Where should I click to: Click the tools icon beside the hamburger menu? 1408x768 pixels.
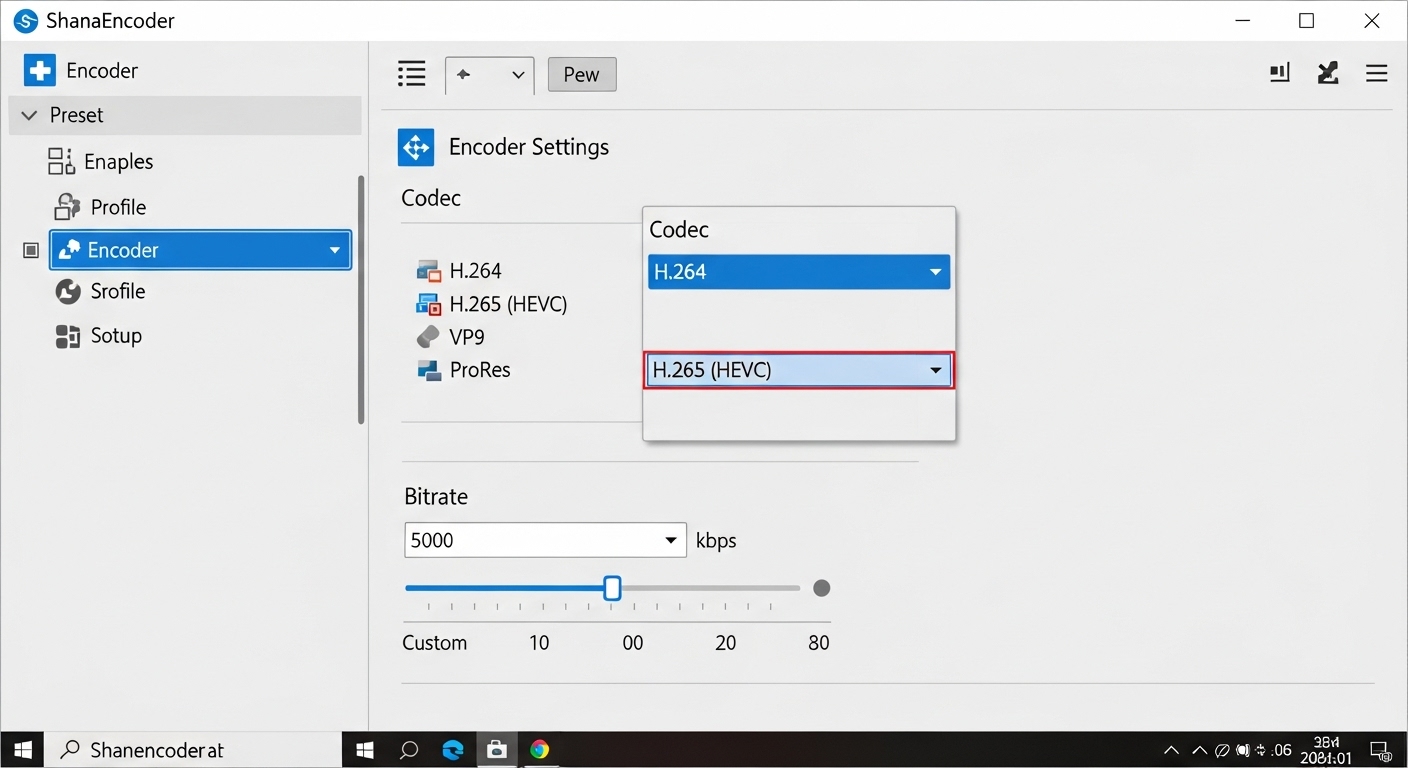click(x=1328, y=73)
